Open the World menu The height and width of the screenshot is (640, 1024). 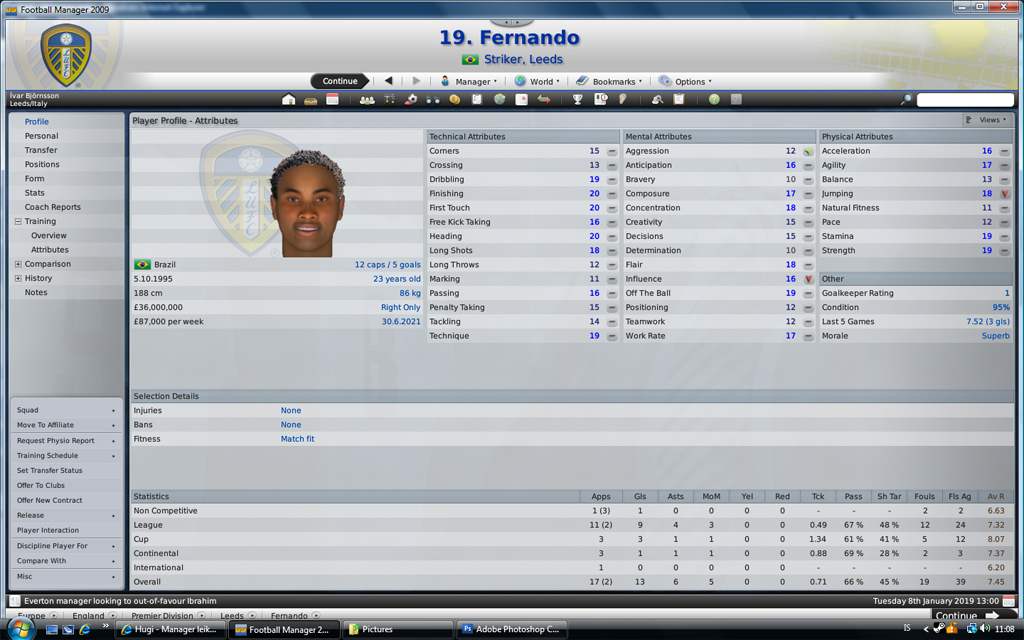537,82
